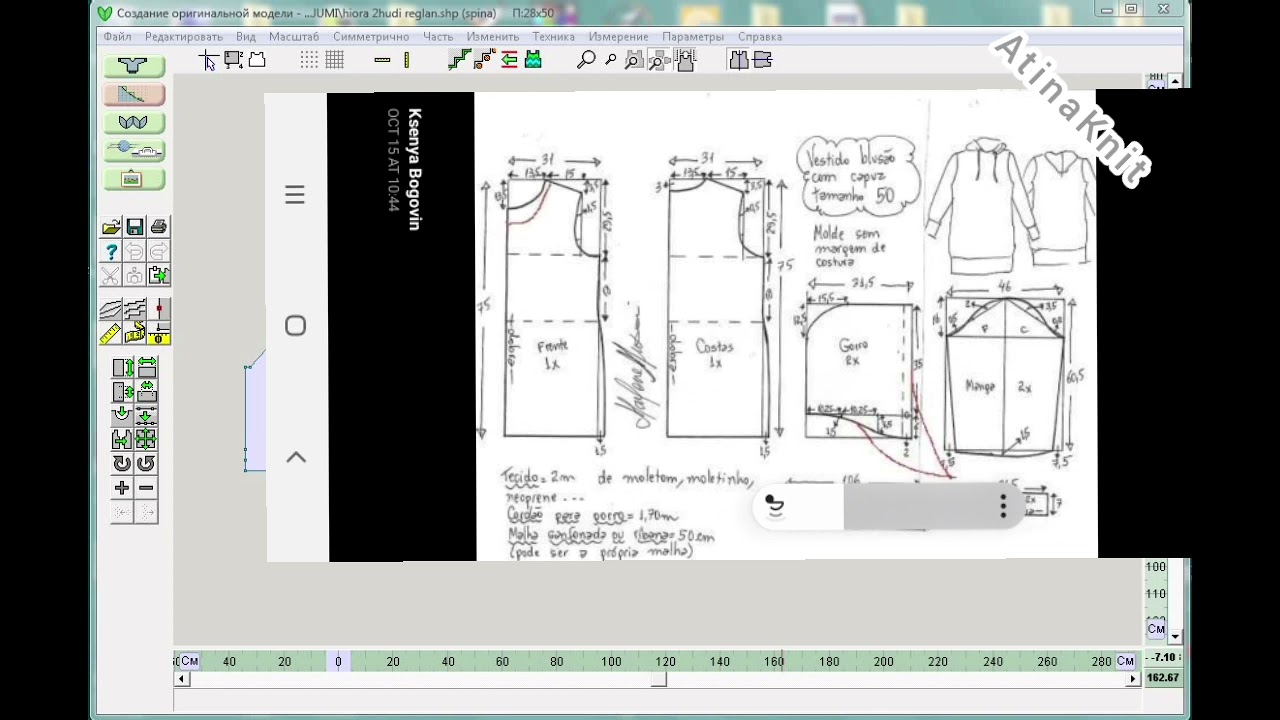Click the plus button
The height and width of the screenshot is (720, 1280).
[122, 488]
